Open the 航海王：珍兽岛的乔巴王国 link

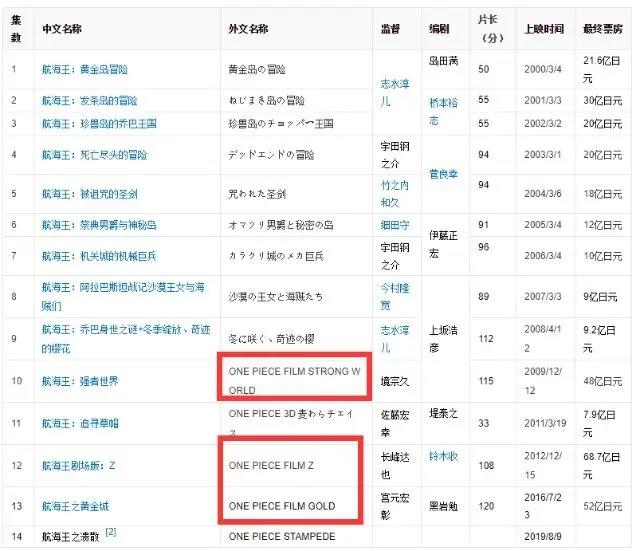pos(99,124)
